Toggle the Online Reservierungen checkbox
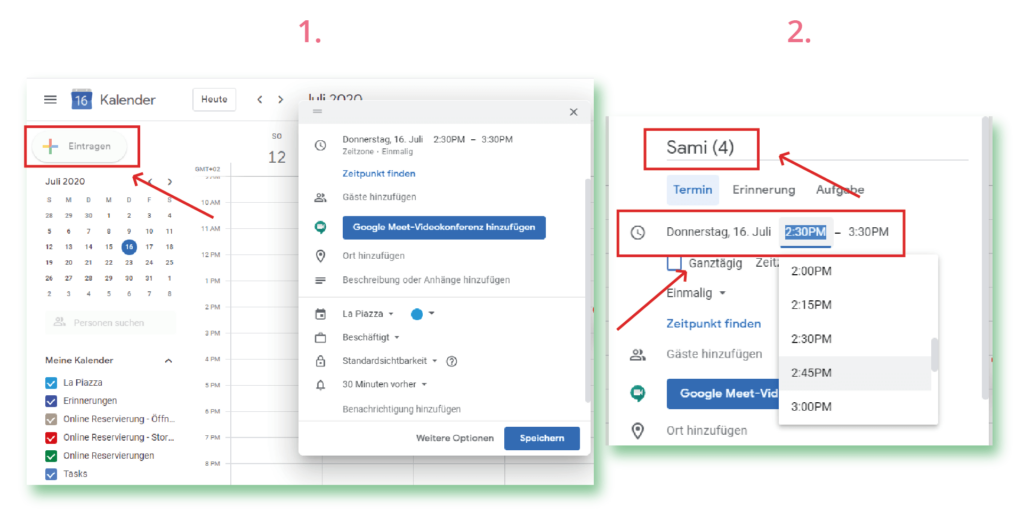 tap(51, 456)
